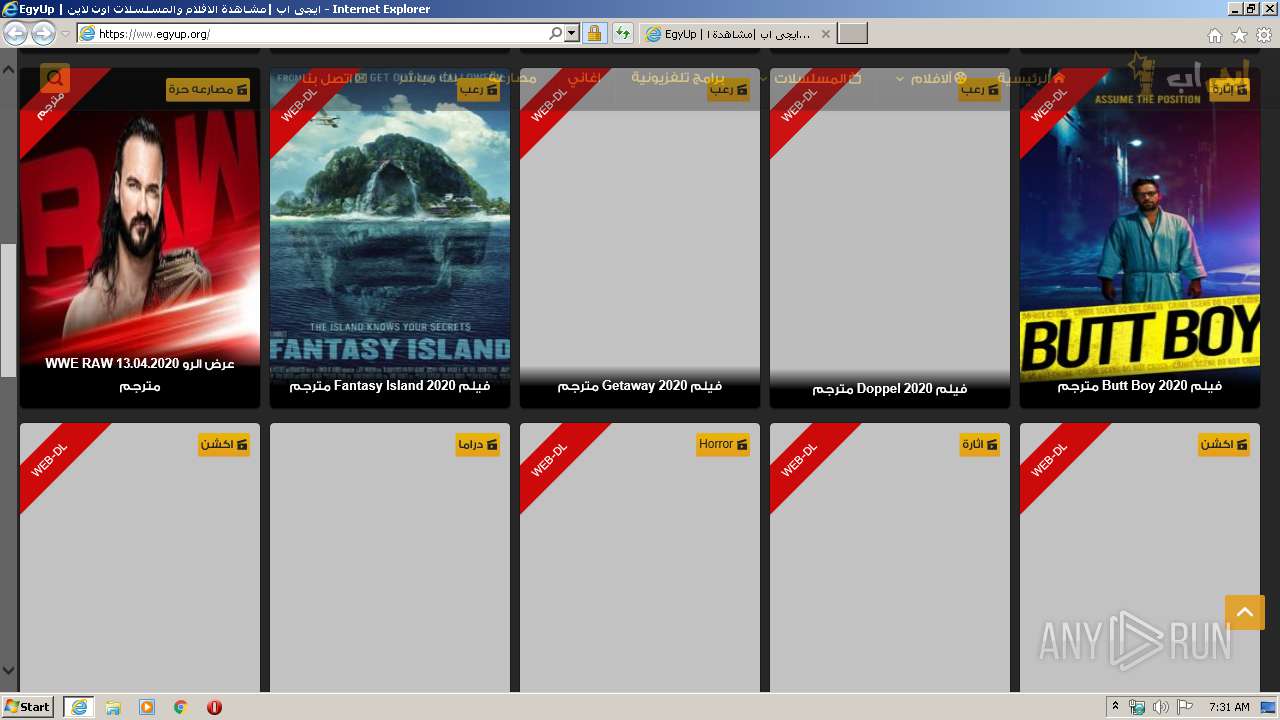This screenshot has height=720, width=1280.
Task: Expand the المسلسلات series menu
Action: pos(811,78)
